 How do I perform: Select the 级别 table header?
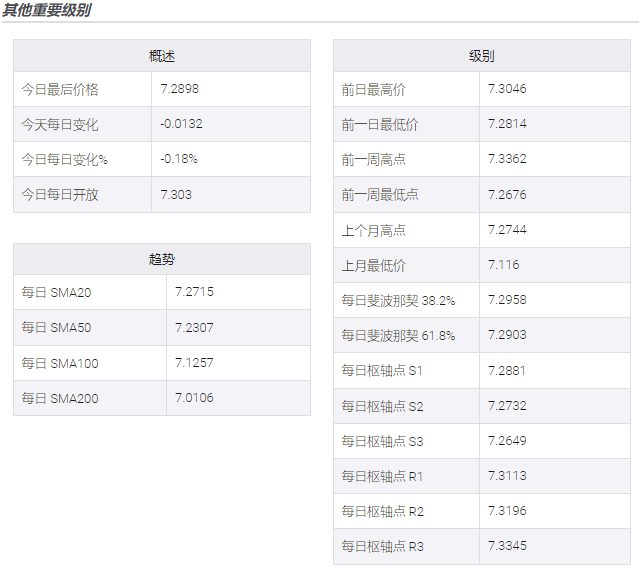pyautogui.click(x=481, y=56)
